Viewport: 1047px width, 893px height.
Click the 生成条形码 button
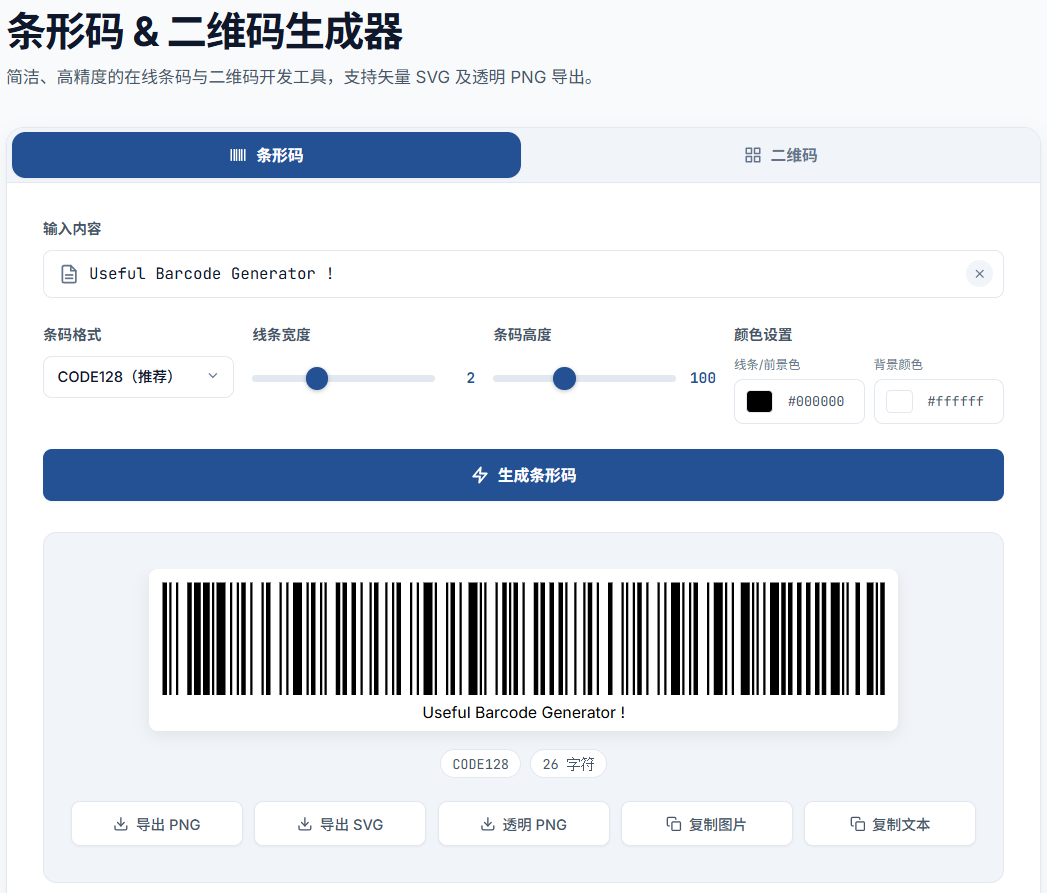[524, 475]
